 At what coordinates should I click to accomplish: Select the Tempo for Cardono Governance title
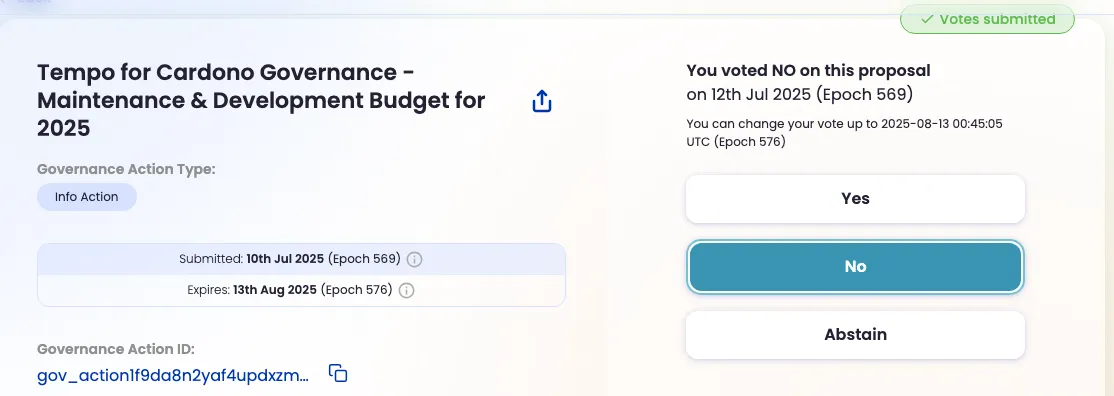point(261,100)
